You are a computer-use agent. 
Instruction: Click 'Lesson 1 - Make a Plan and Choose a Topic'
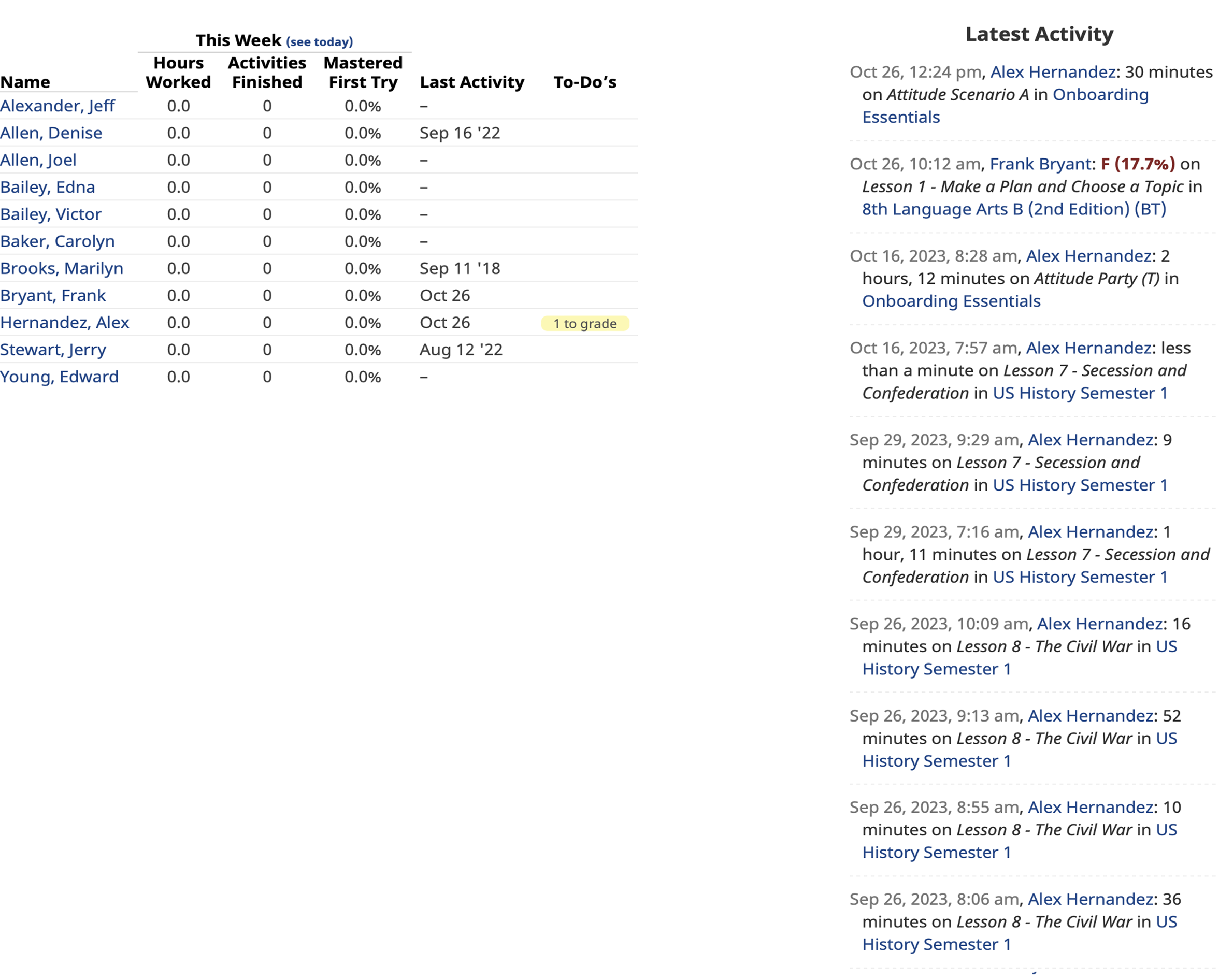tap(1023, 187)
